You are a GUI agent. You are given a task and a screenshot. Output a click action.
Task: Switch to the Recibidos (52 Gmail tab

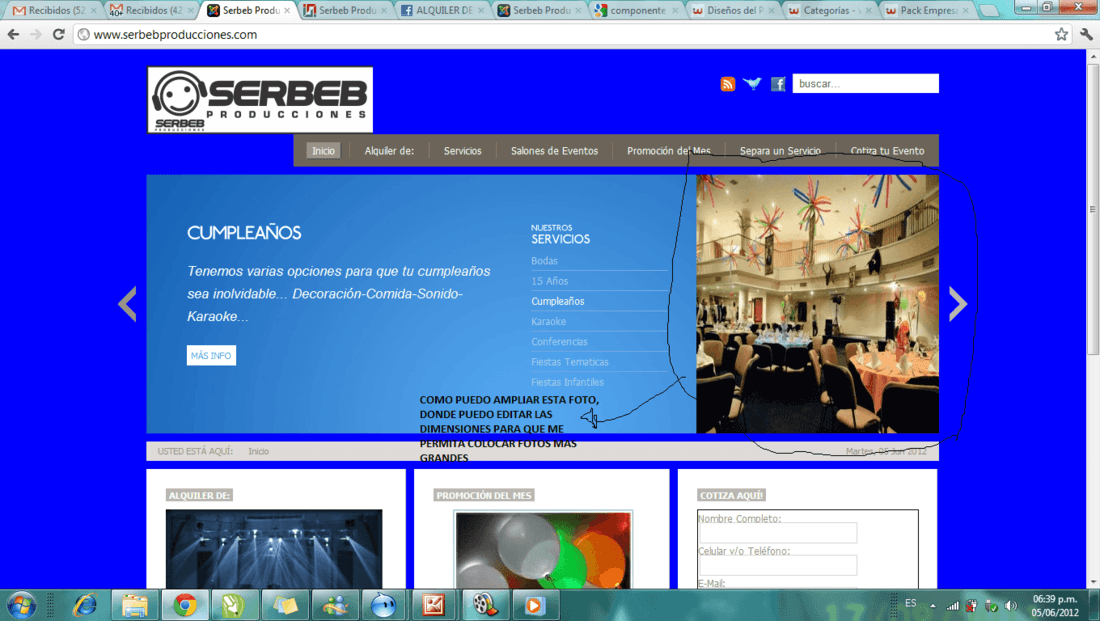53,11
